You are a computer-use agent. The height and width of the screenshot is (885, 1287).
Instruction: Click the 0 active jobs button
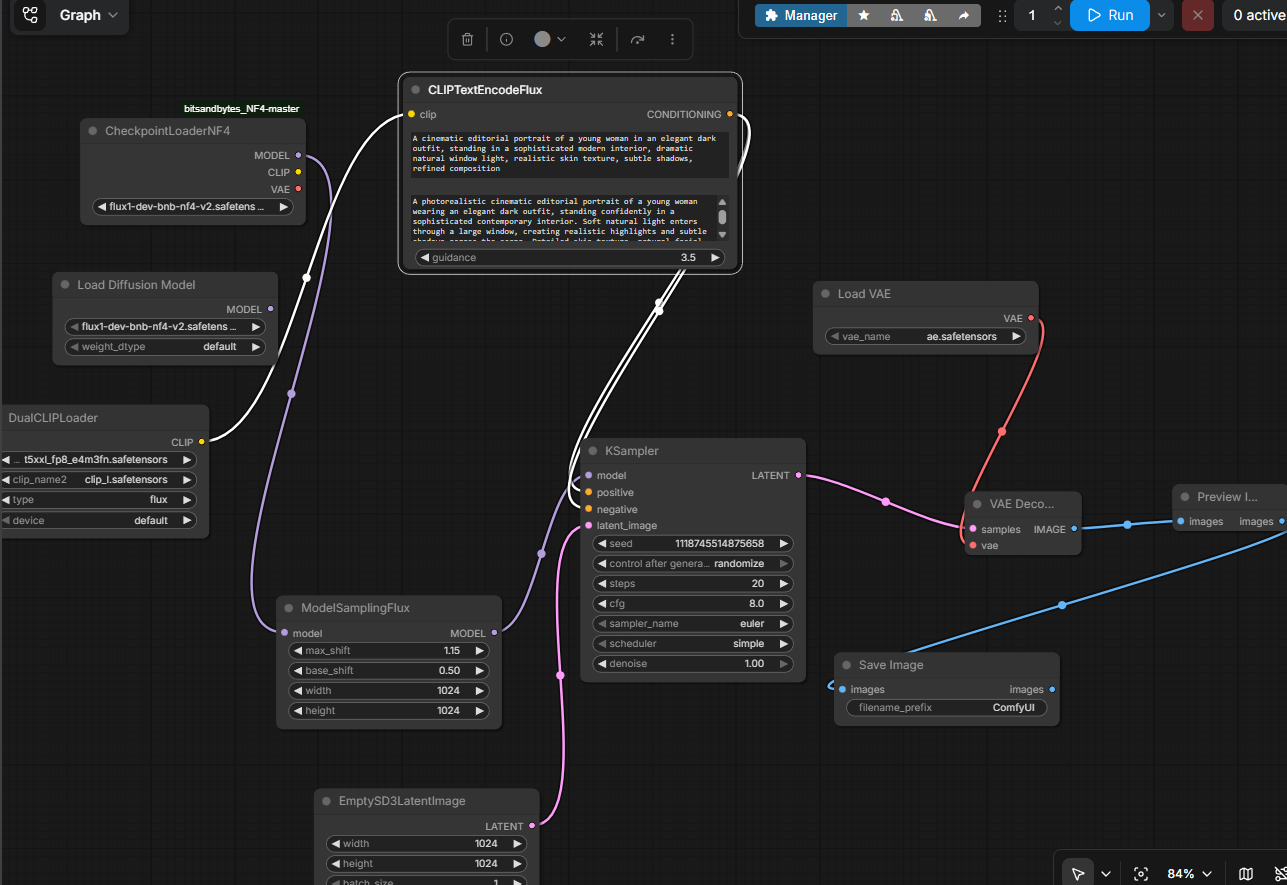point(1254,15)
